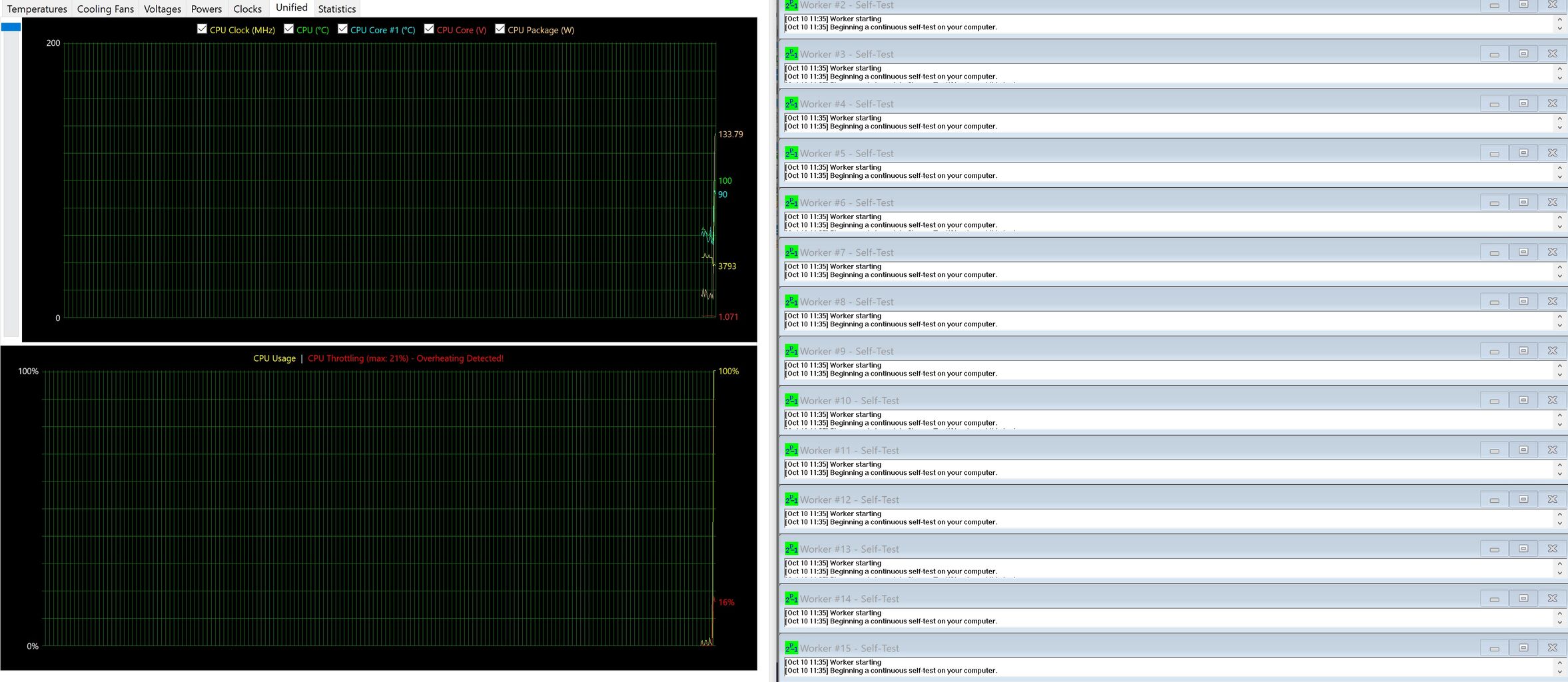Click the Prime95 icon of Worker #10 window
Screen dimensions: 1568x682
click(x=791, y=400)
